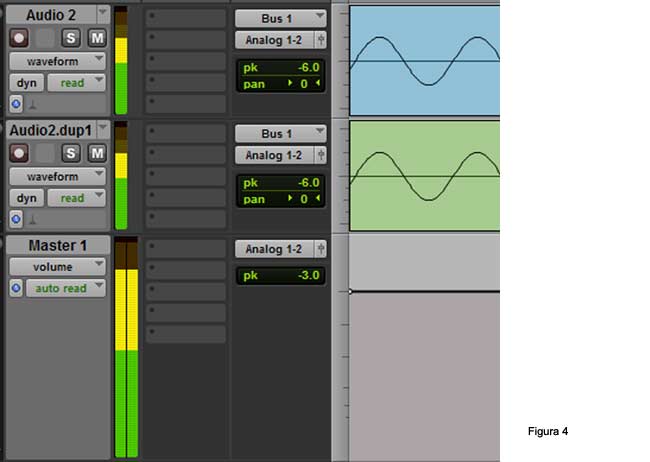Viewport: 650px width, 462px height.
Task: Click Master 1 volume automation breakpoint
Action: point(350,292)
